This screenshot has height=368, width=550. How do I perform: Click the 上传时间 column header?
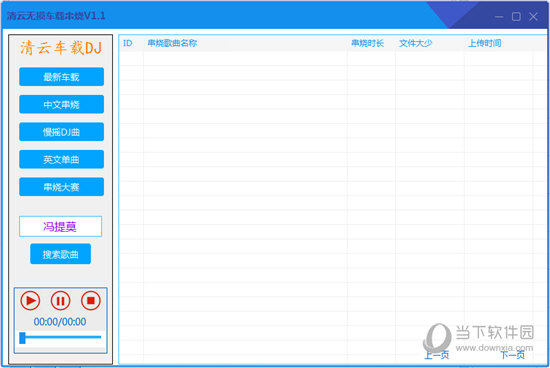pyautogui.click(x=484, y=43)
